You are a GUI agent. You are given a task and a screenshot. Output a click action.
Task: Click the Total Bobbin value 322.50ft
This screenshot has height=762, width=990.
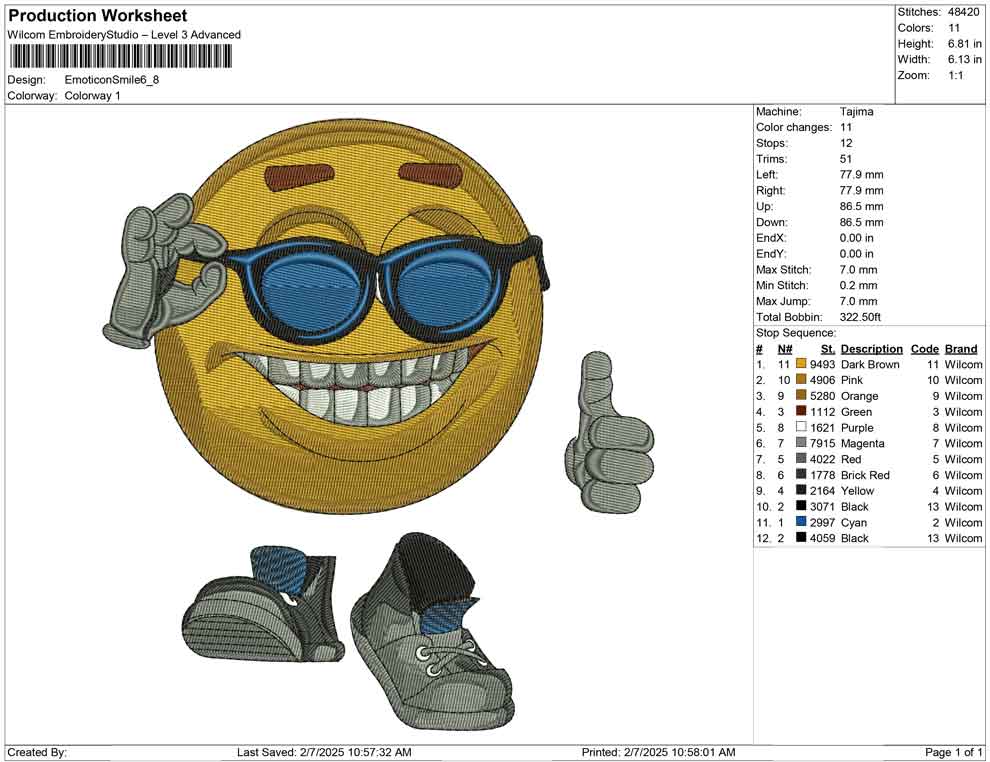(861, 317)
